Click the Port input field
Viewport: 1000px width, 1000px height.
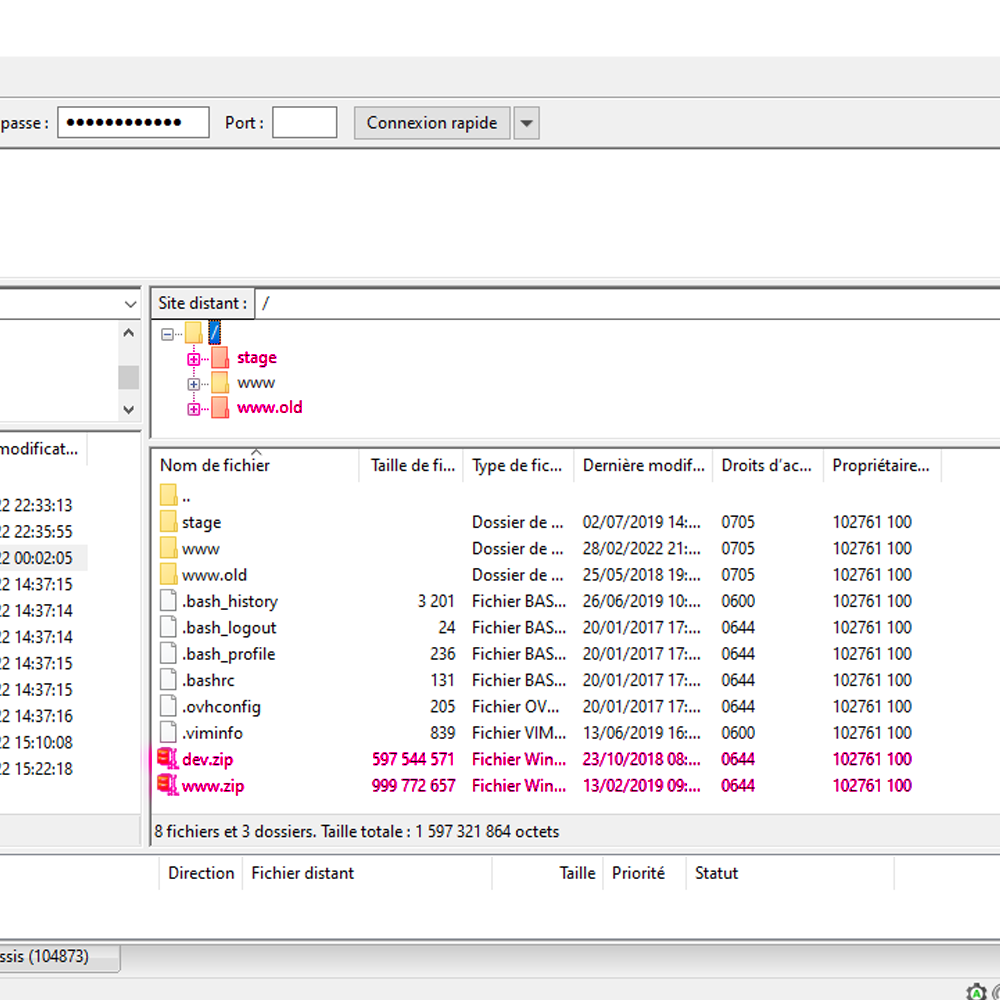305,122
